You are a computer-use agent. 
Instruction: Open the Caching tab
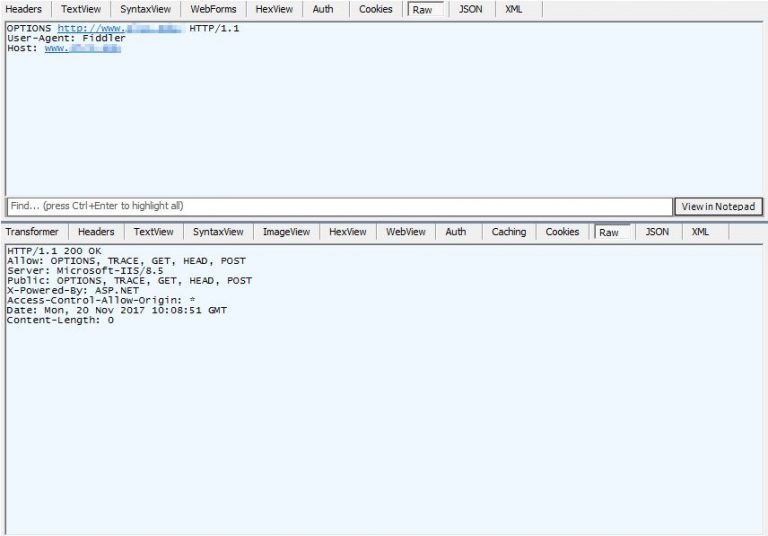click(x=508, y=232)
